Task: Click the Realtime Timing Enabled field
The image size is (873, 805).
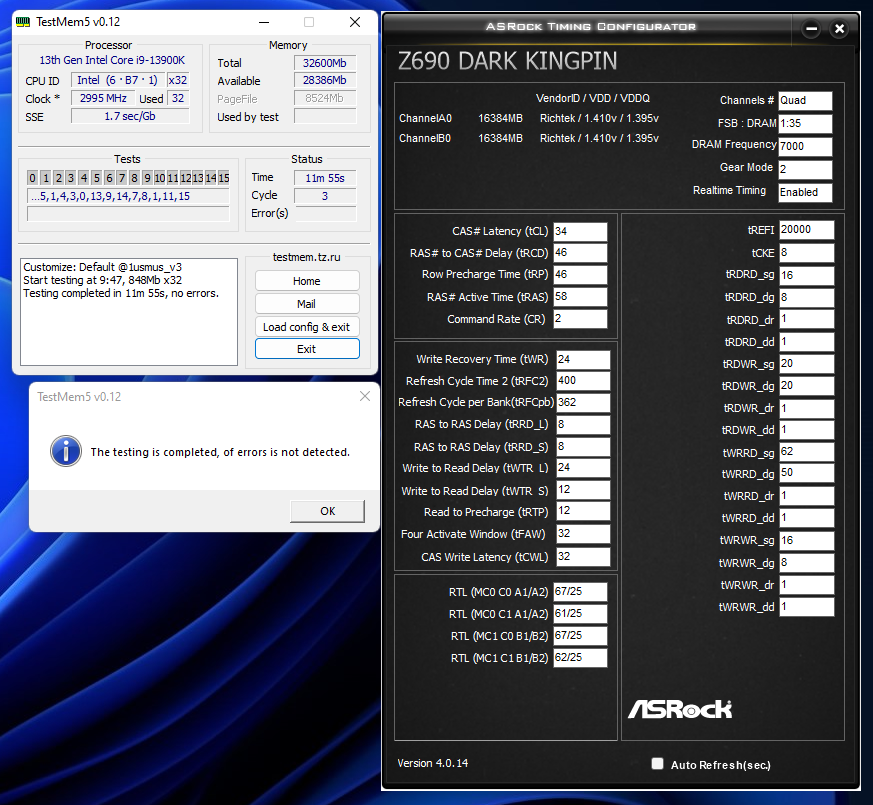Action: (x=805, y=193)
